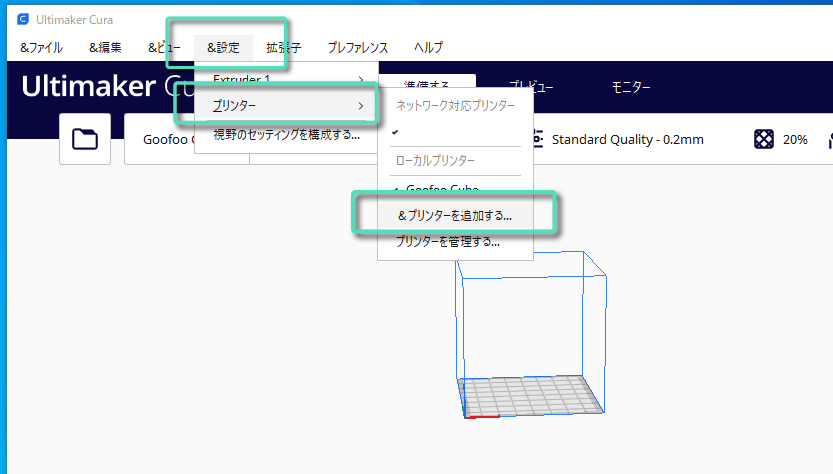Viewport: 833px width, 474px height.
Task: Click the profile settings icon
Action: [538, 139]
